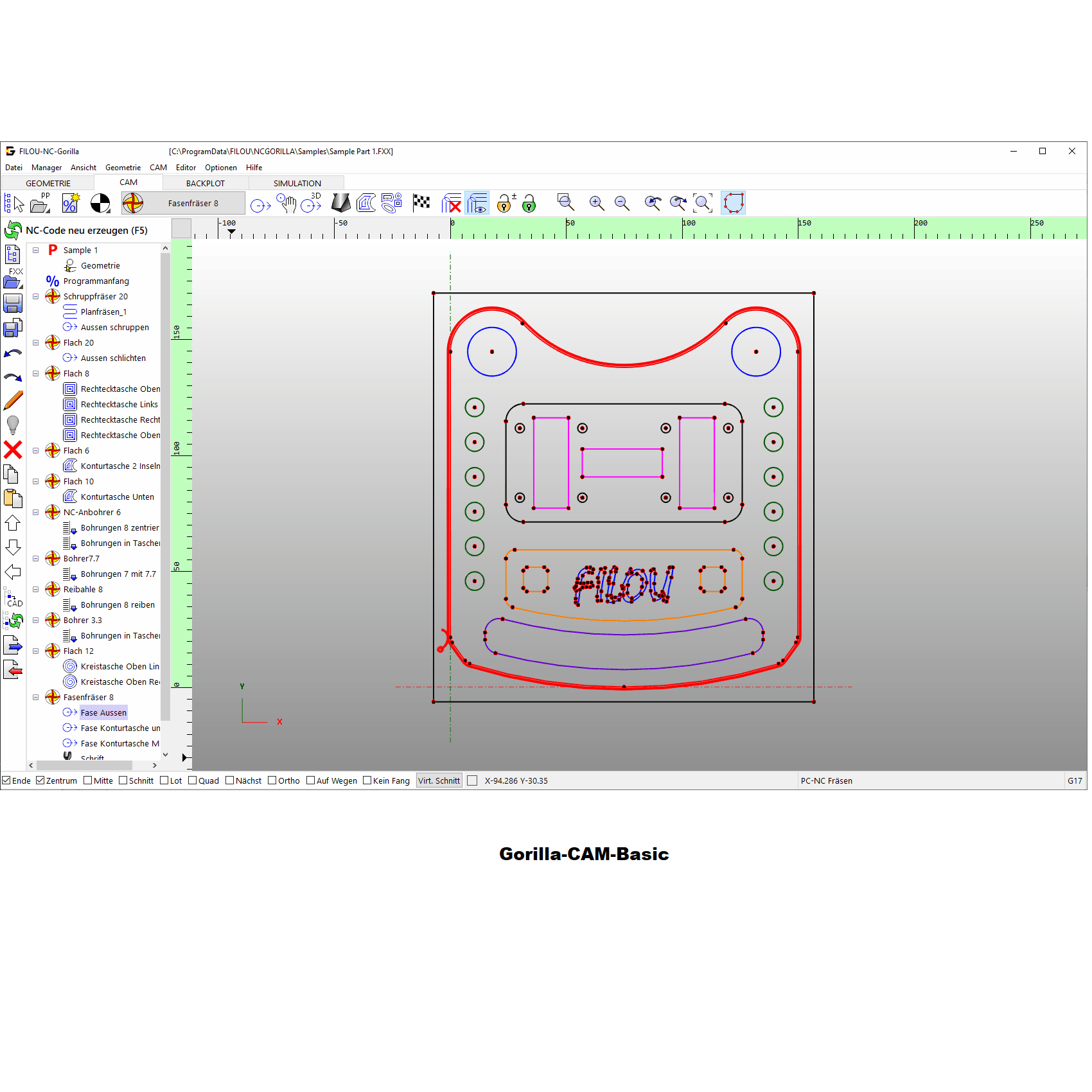Enable the Mitte snap checkbox

pos(88,780)
